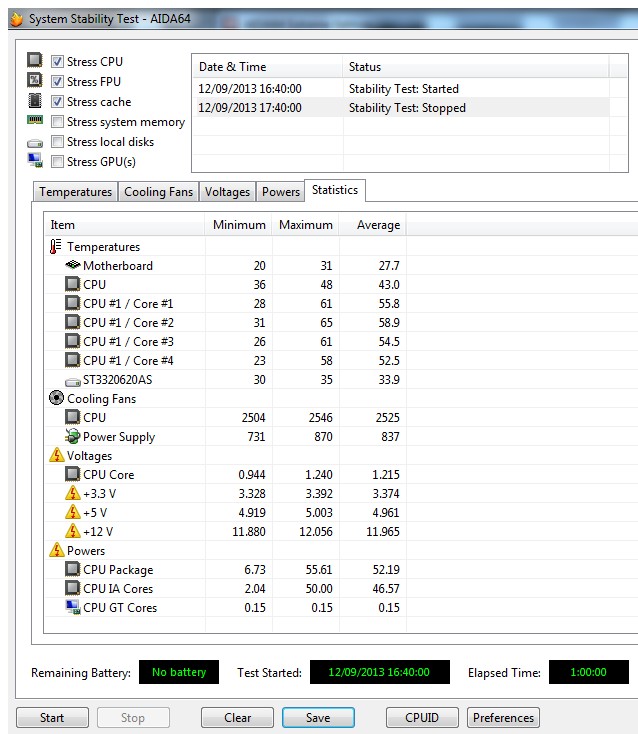Click the Start button
Screen dimensions: 638x734
[x=52, y=718]
